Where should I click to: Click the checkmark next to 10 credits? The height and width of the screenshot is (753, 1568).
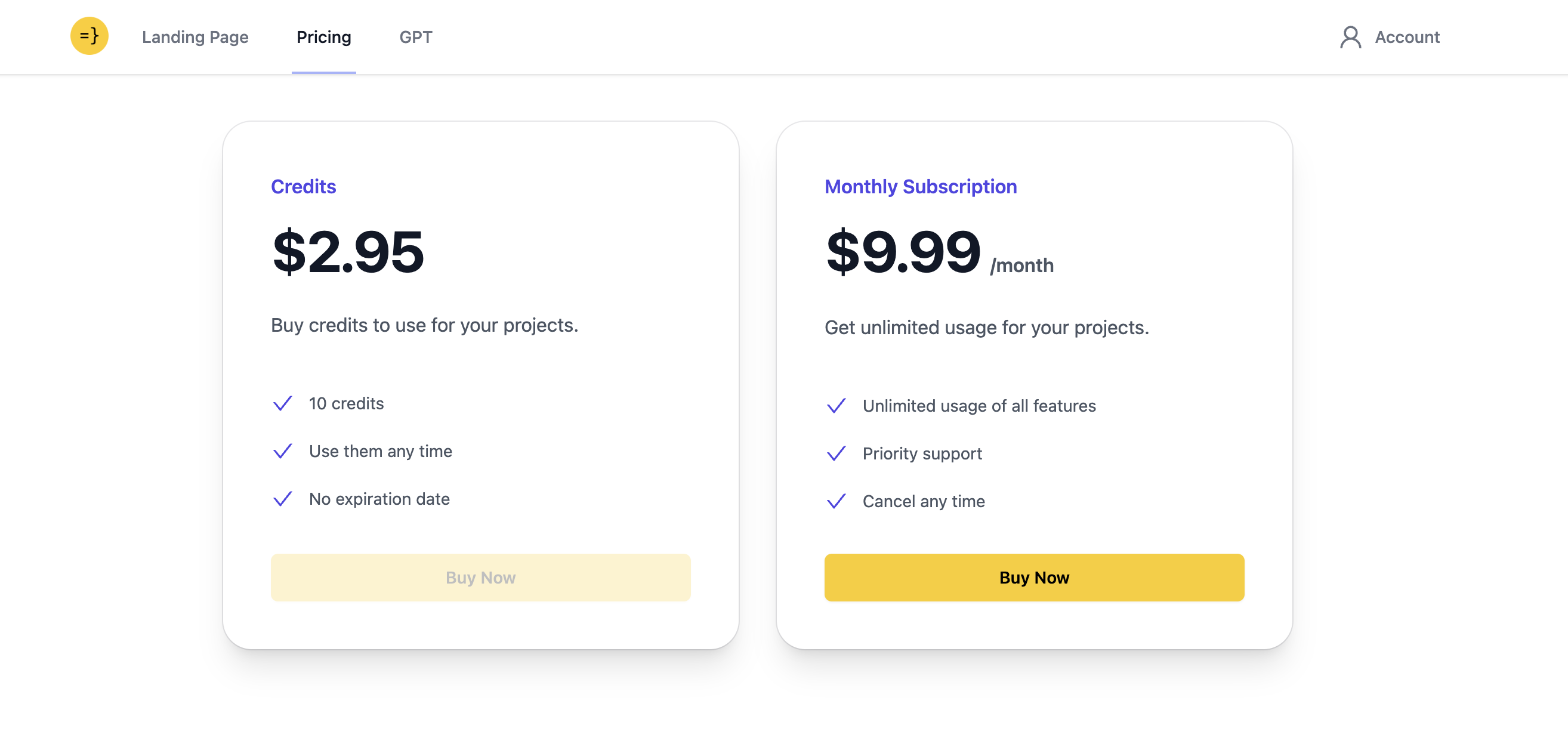click(282, 403)
